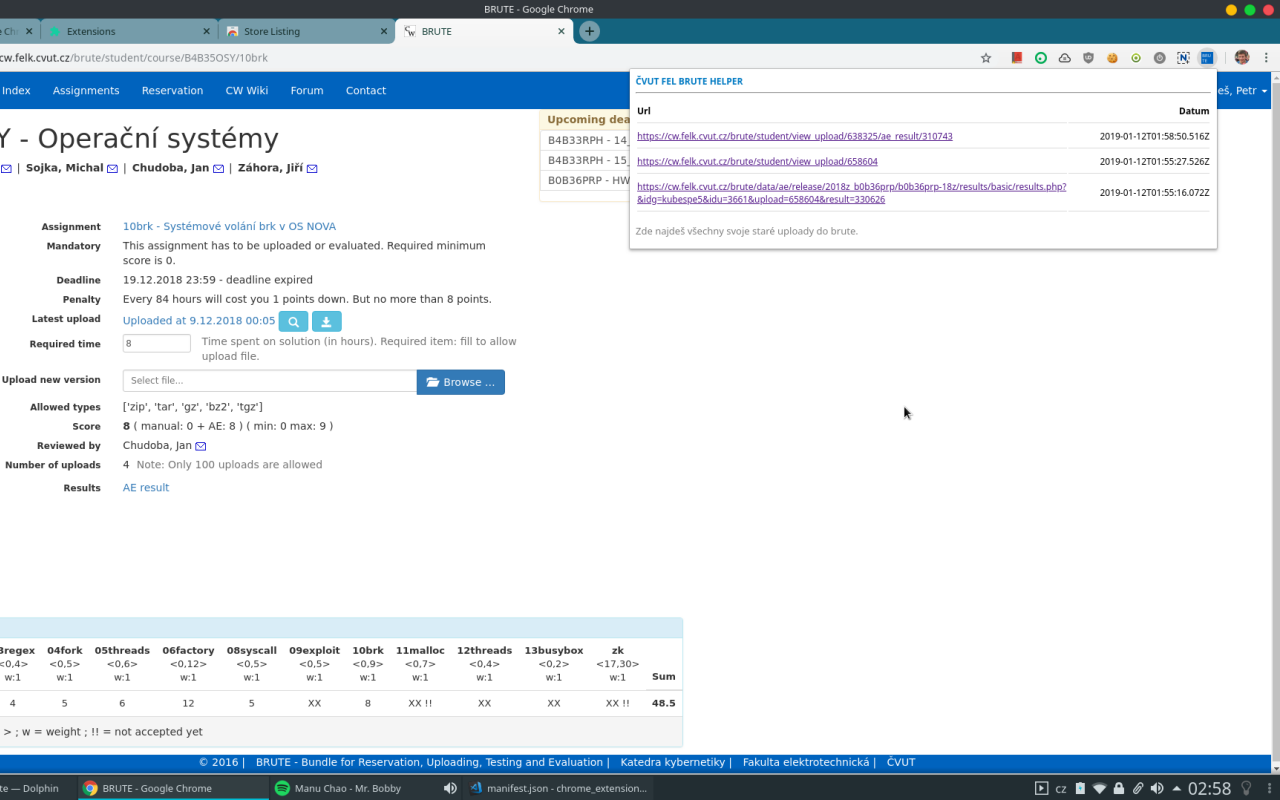Click the cookie extension icon
This screenshot has height=800, width=1280.
[1112, 58]
